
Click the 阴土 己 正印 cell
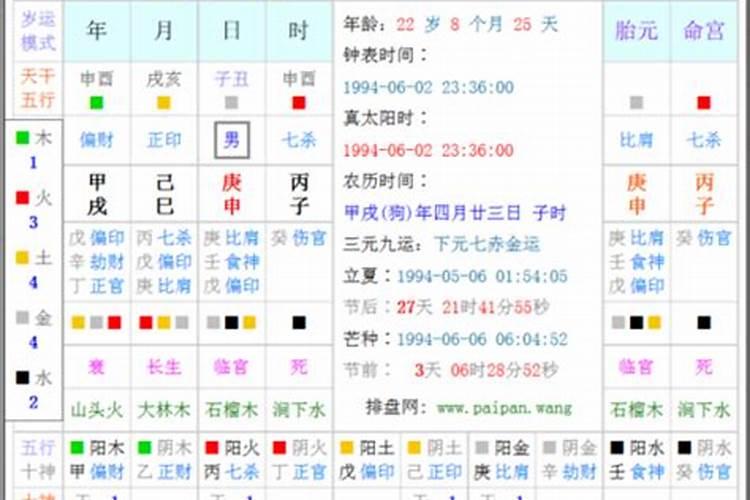(x=434, y=460)
